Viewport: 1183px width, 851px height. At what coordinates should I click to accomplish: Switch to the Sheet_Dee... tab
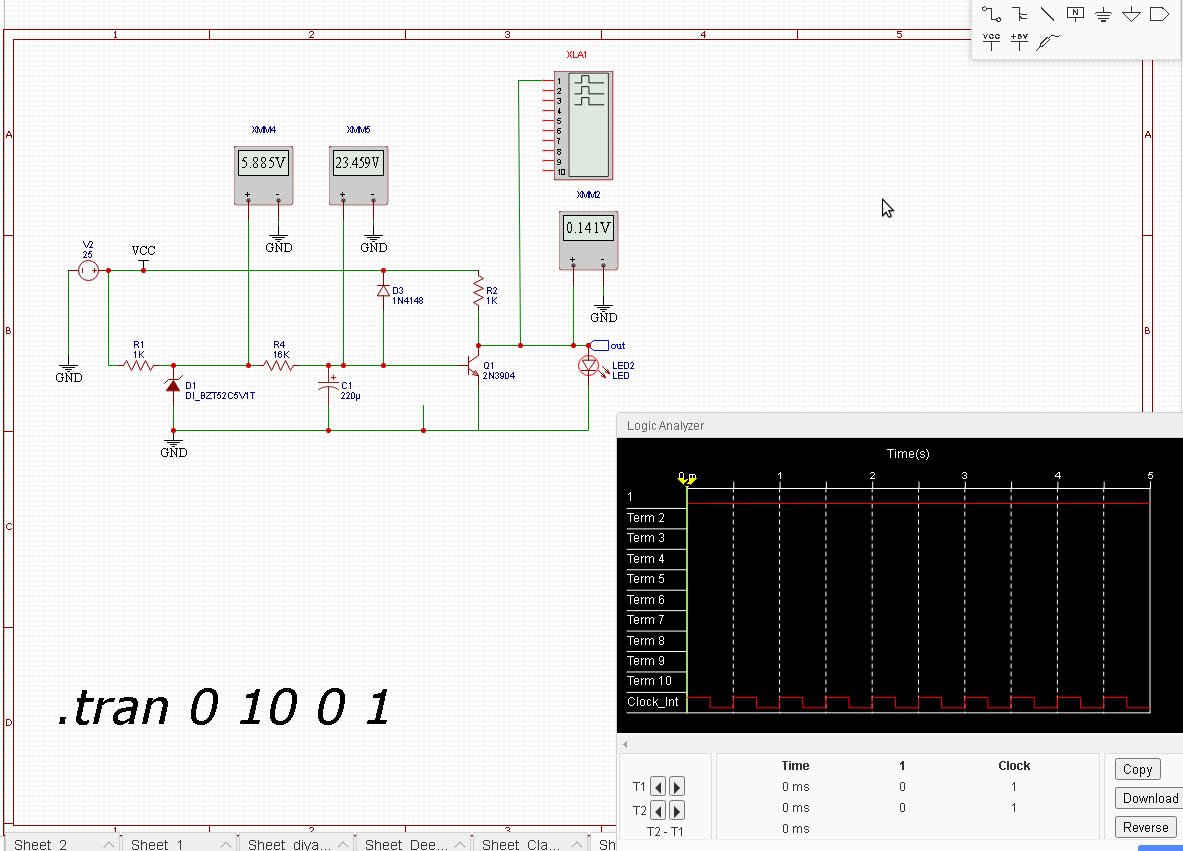coord(406,844)
